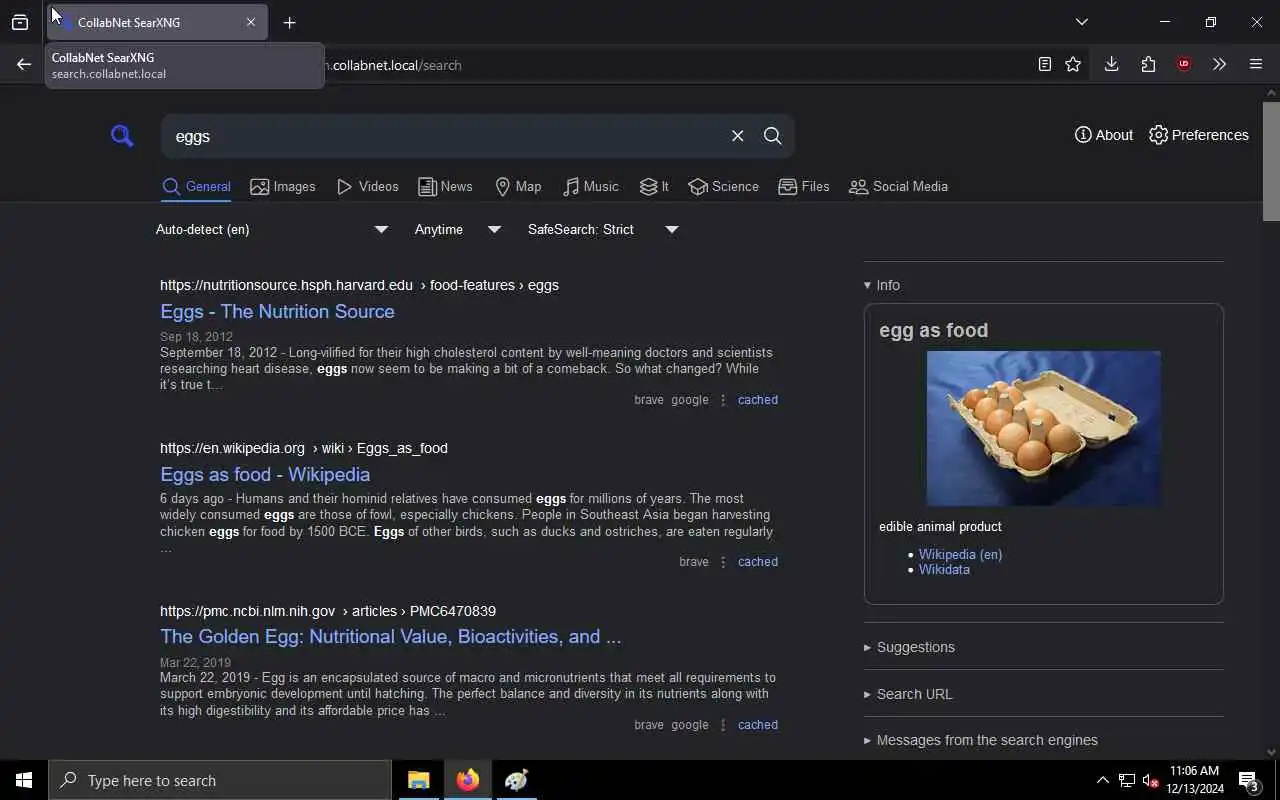Image resolution: width=1280 pixels, height=800 pixels.
Task: Switch to IT category
Action: pyautogui.click(x=654, y=187)
